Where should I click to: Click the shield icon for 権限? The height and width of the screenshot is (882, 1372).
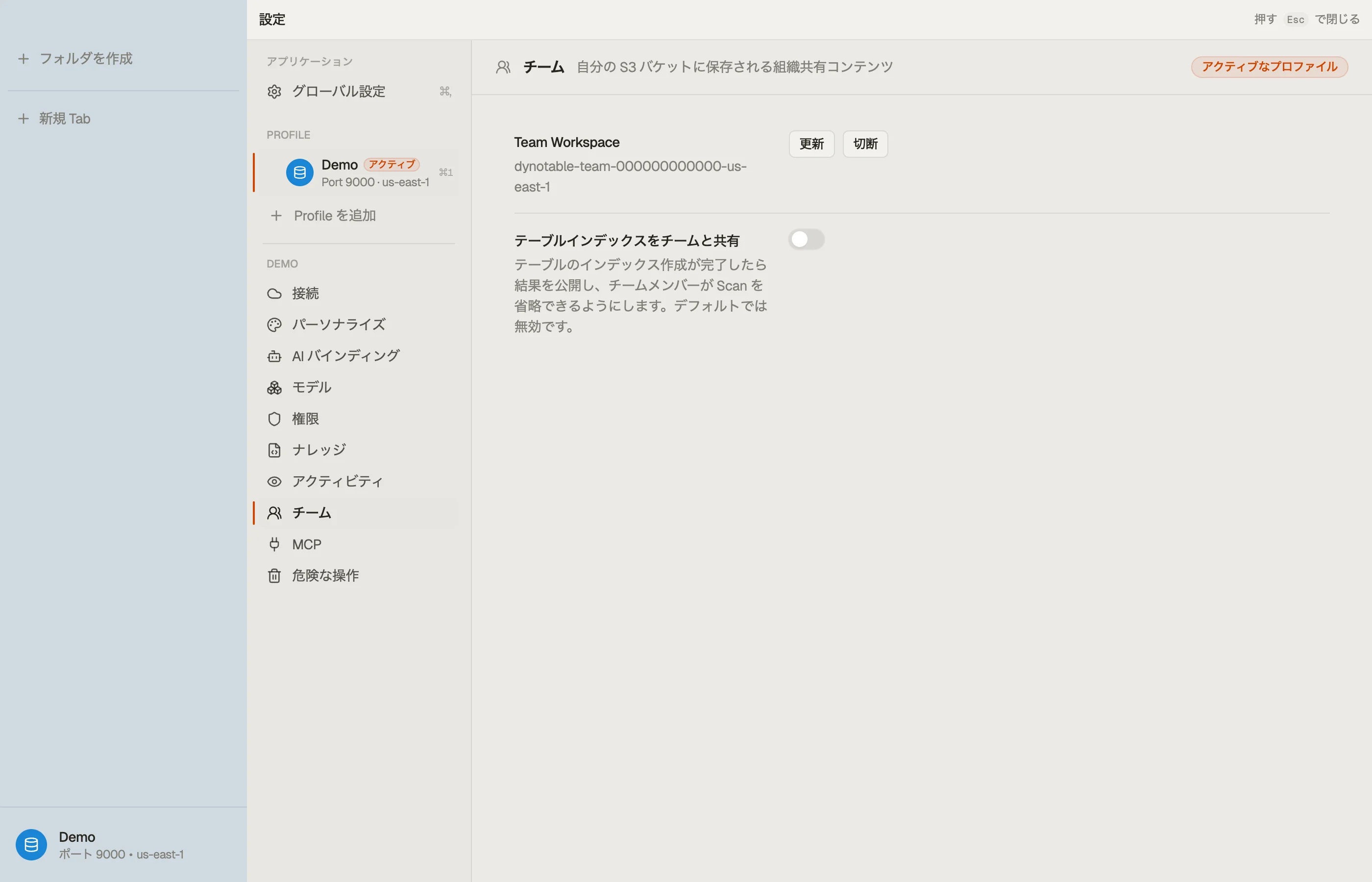274,418
